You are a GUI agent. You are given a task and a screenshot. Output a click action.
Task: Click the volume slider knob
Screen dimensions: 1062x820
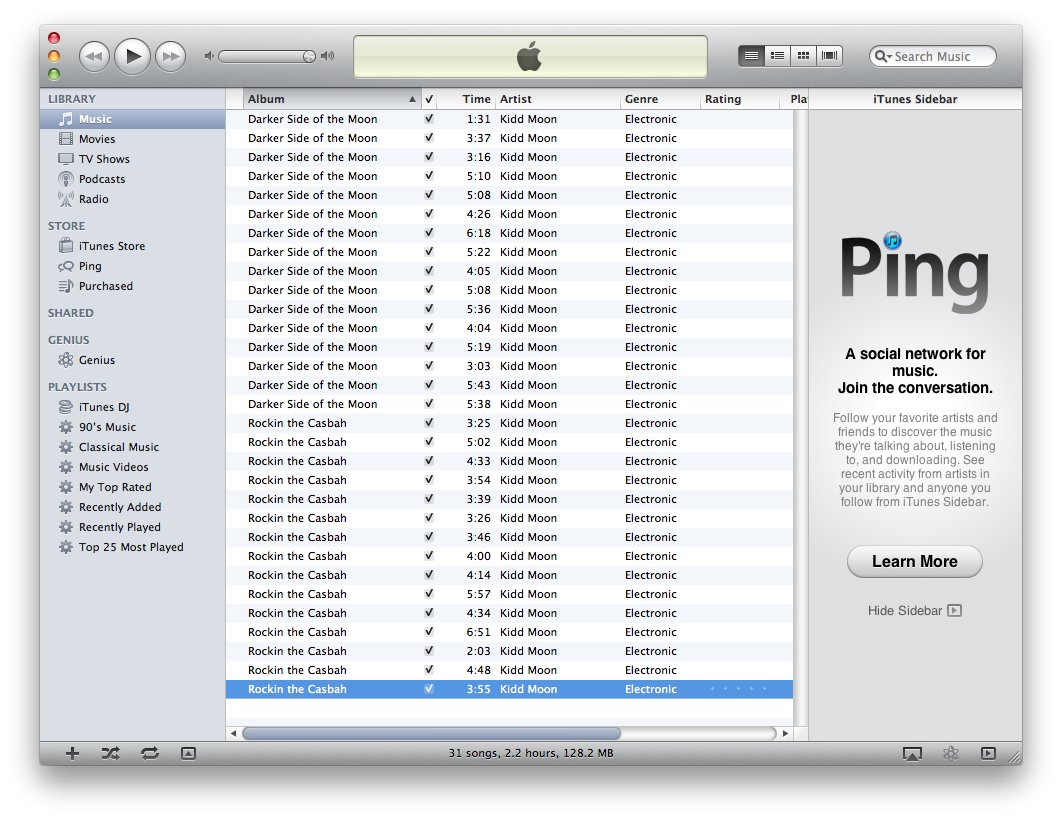[x=309, y=56]
